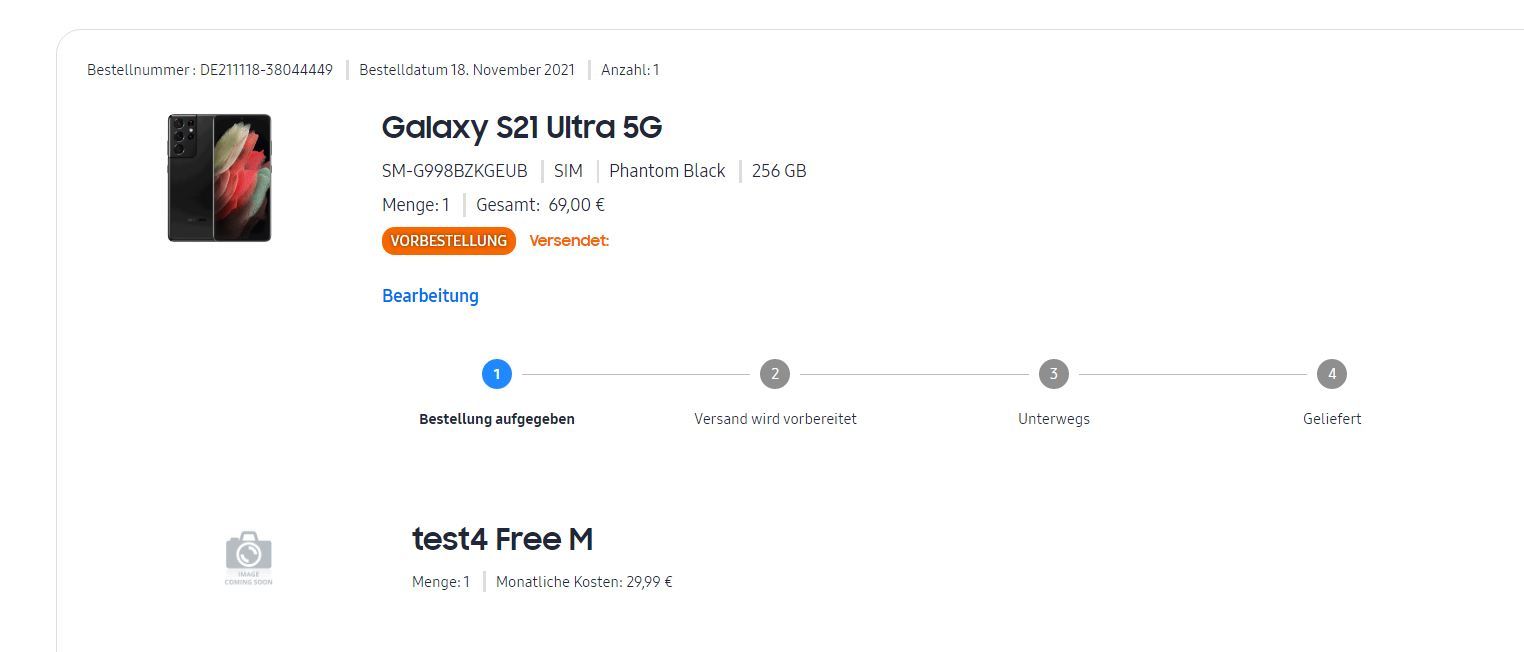
Task: Click the Bestelldatum 18. November 2021 text
Action: pos(467,70)
